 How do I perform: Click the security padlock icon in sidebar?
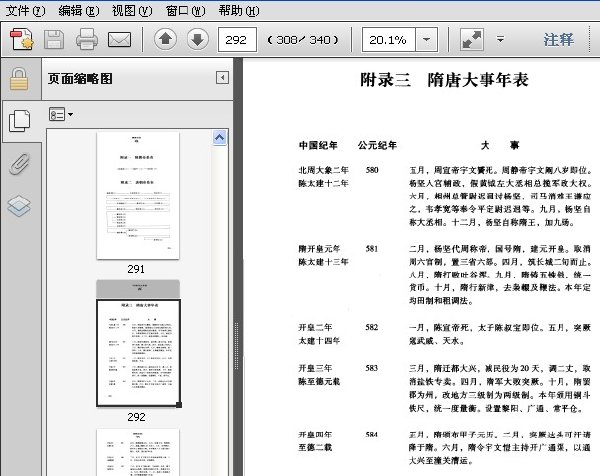coord(19,79)
